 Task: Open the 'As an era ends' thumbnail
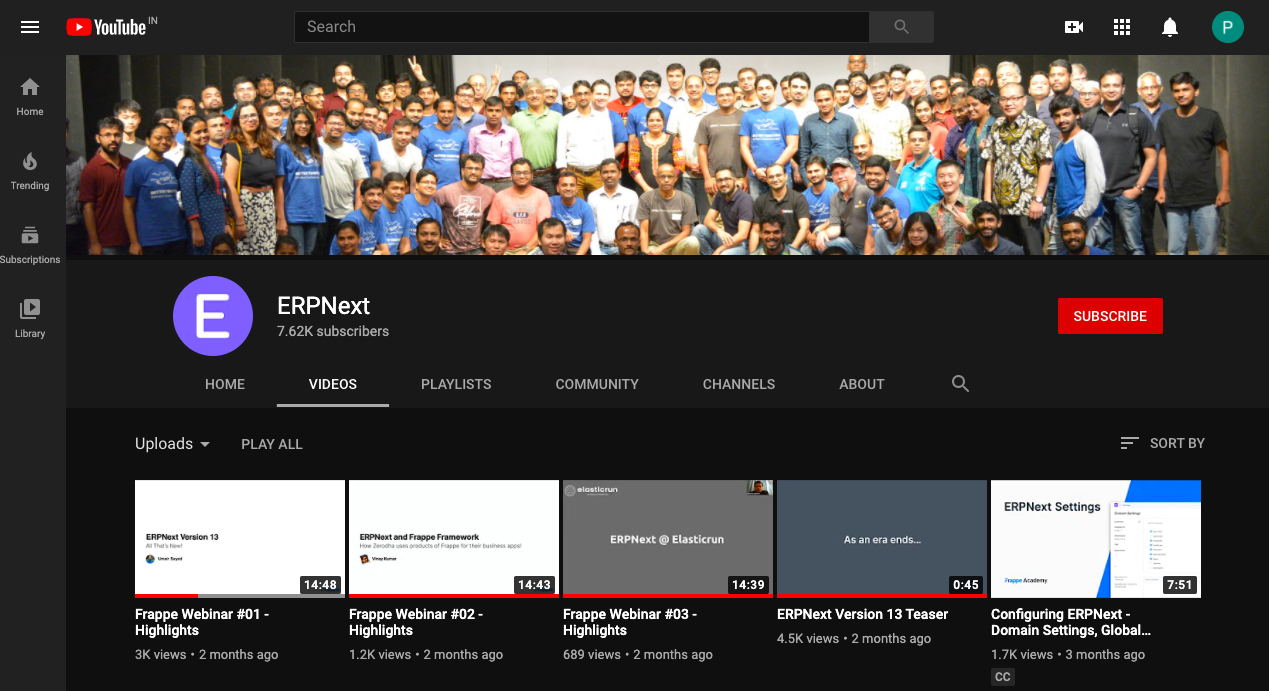[882, 539]
